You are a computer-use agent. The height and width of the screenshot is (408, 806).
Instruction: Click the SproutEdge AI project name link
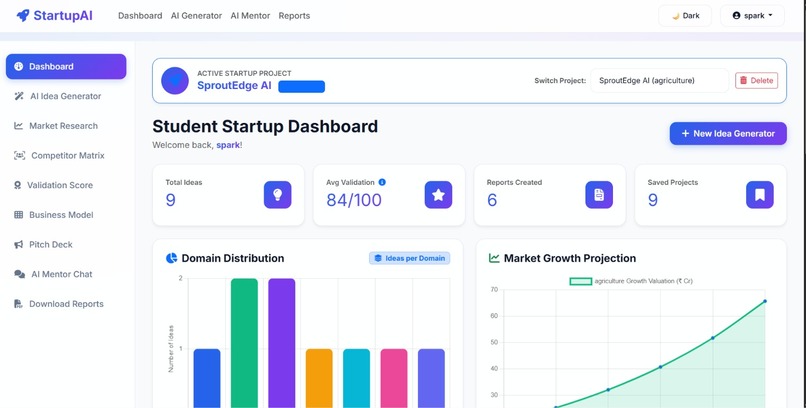pos(234,86)
